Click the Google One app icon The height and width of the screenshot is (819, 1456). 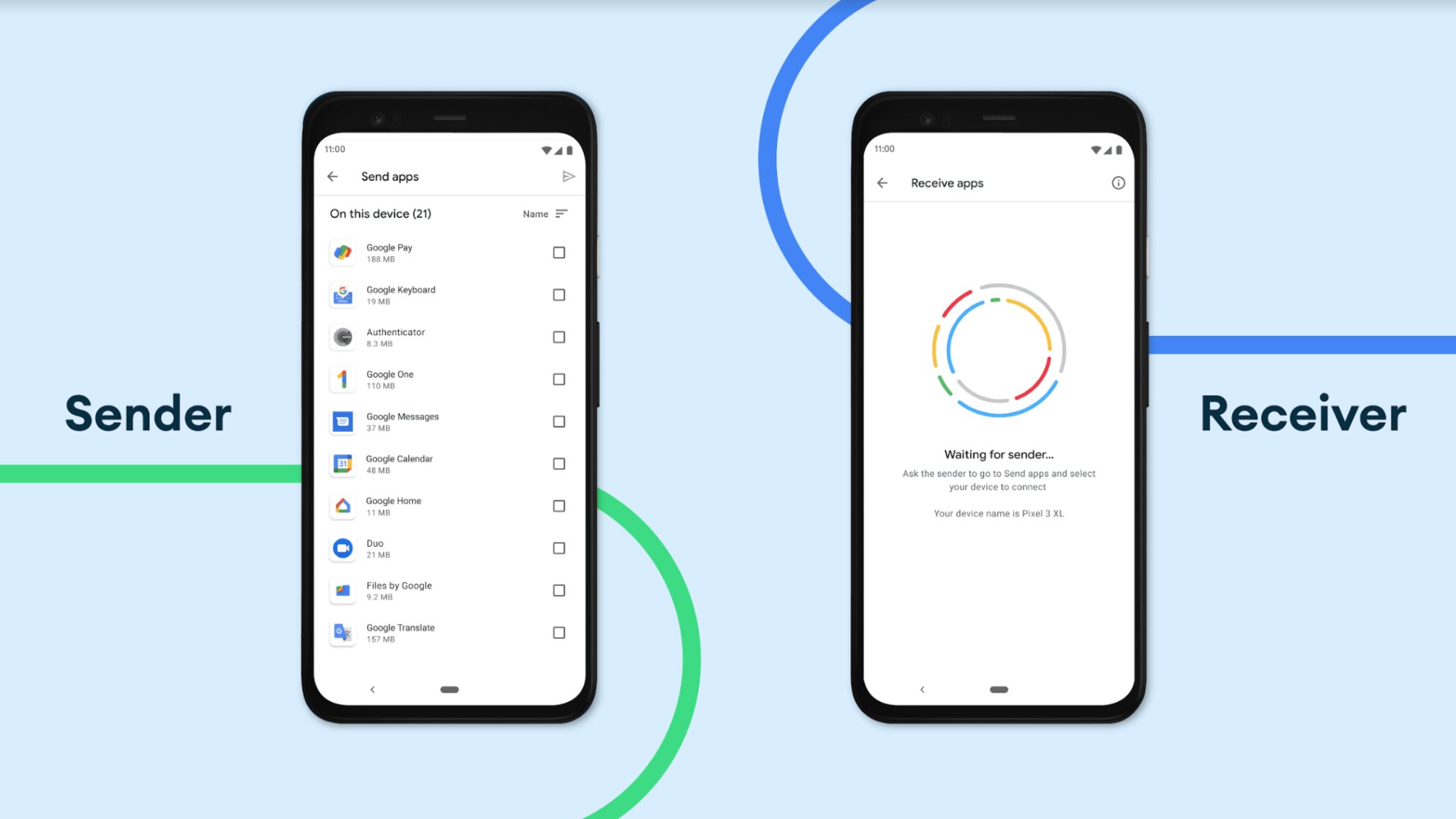[343, 378]
